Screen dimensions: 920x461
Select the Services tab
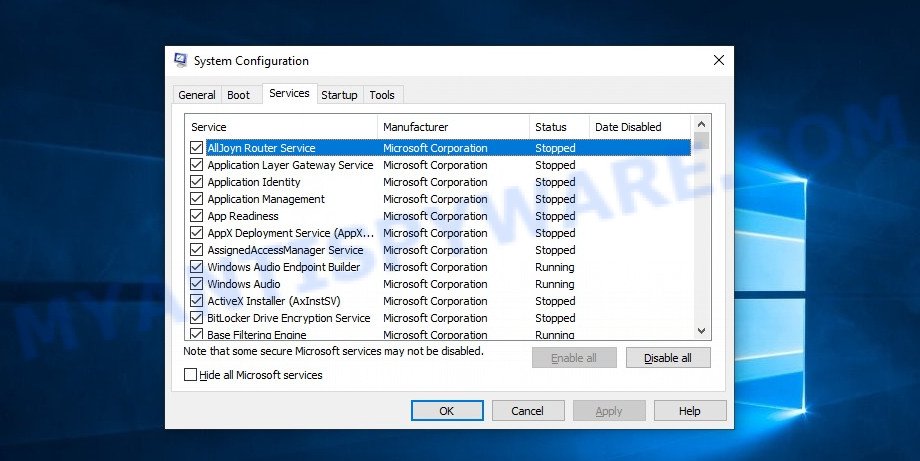(x=289, y=93)
